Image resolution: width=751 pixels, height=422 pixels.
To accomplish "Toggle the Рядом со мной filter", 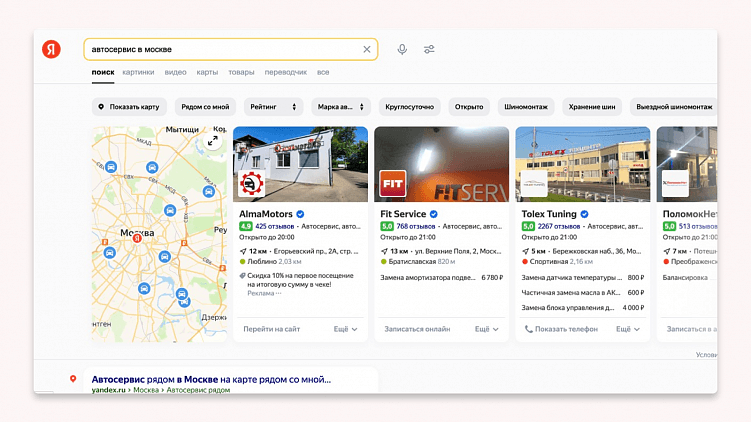I will (205, 107).
